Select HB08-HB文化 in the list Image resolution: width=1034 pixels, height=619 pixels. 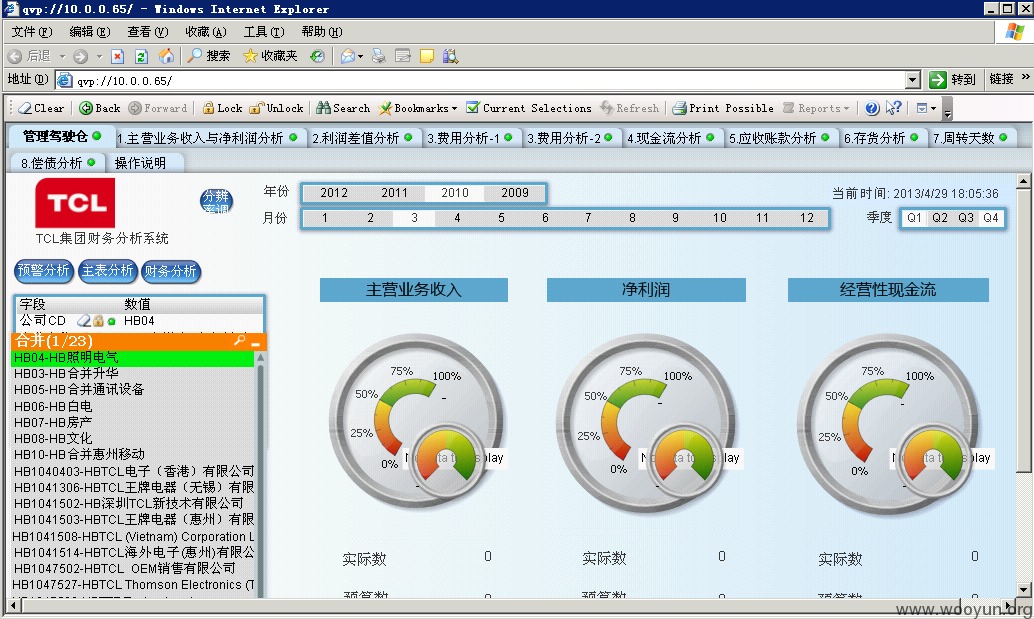(133, 438)
